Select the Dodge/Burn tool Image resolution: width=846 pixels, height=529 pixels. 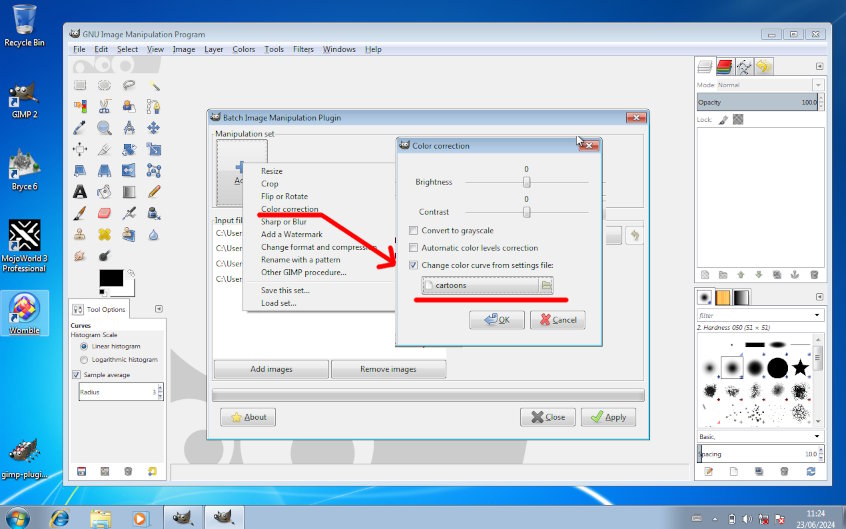[x=104, y=255]
